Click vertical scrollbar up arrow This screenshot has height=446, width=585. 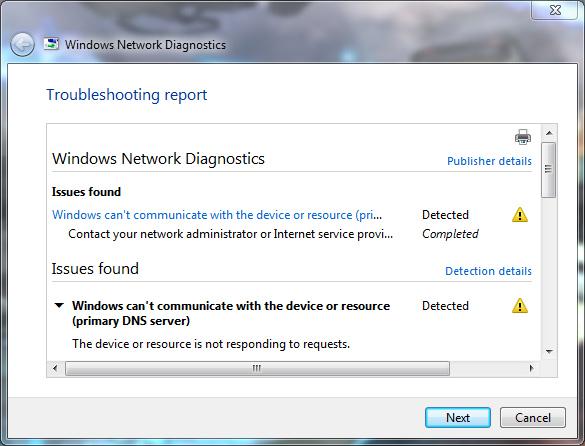click(549, 133)
